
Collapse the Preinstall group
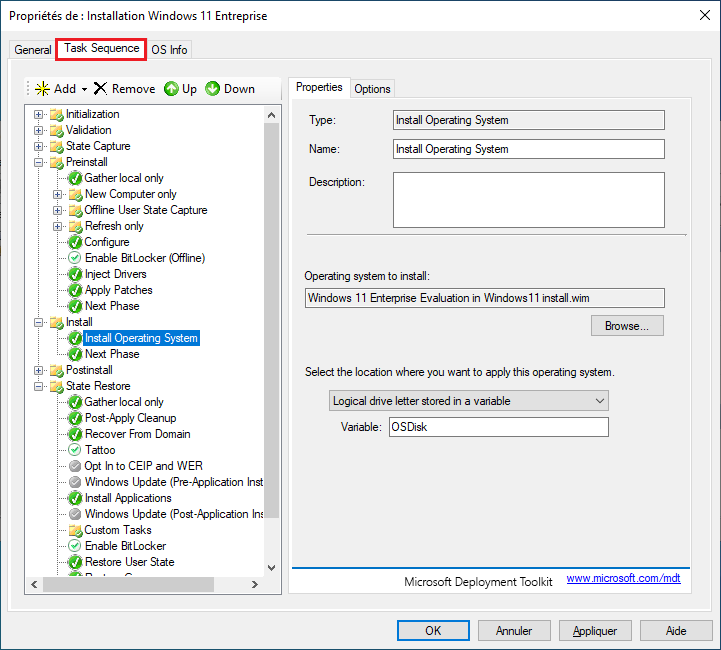[39, 162]
